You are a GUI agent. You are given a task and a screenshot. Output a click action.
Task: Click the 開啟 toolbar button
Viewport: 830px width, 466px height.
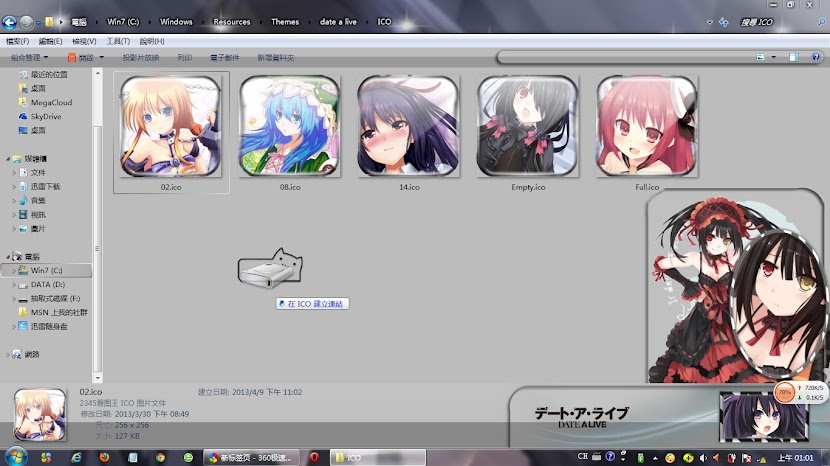point(80,57)
